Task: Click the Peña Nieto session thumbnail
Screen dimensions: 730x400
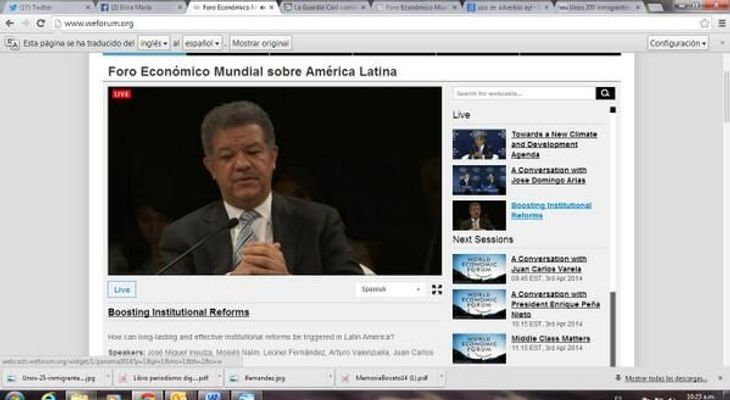Action: click(x=479, y=304)
